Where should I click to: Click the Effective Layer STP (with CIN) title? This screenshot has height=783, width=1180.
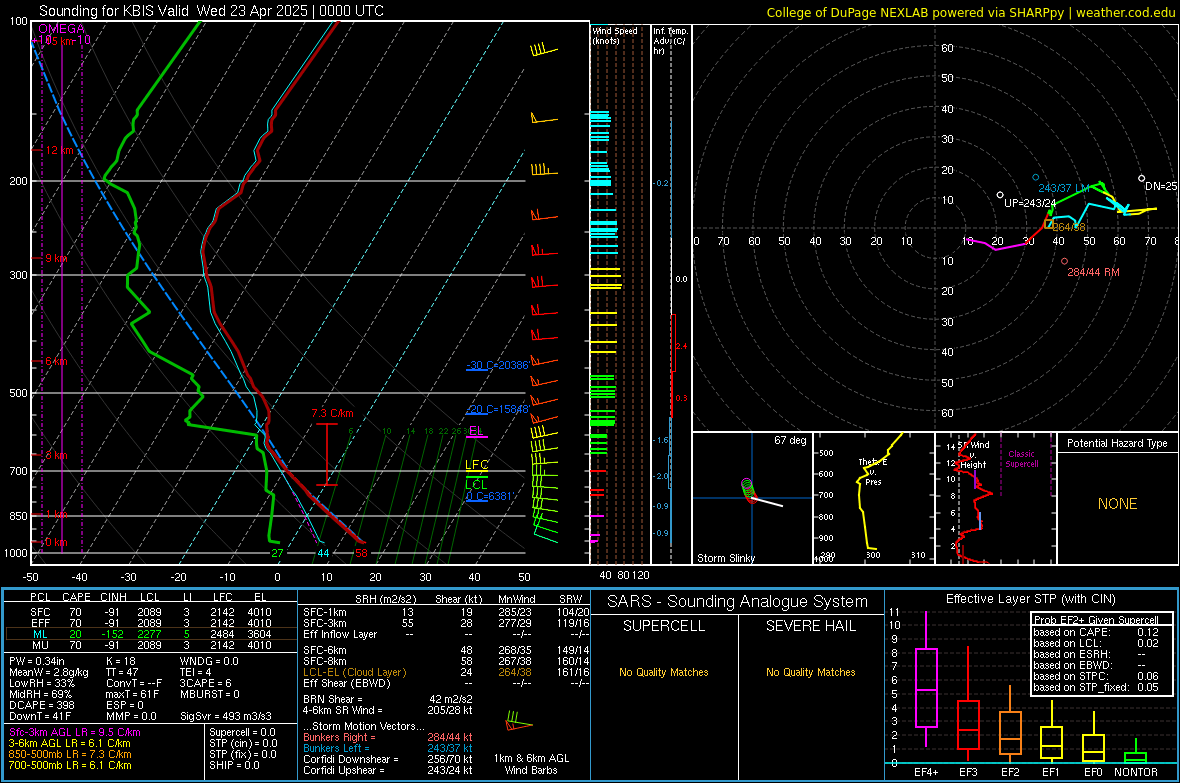(1031, 599)
